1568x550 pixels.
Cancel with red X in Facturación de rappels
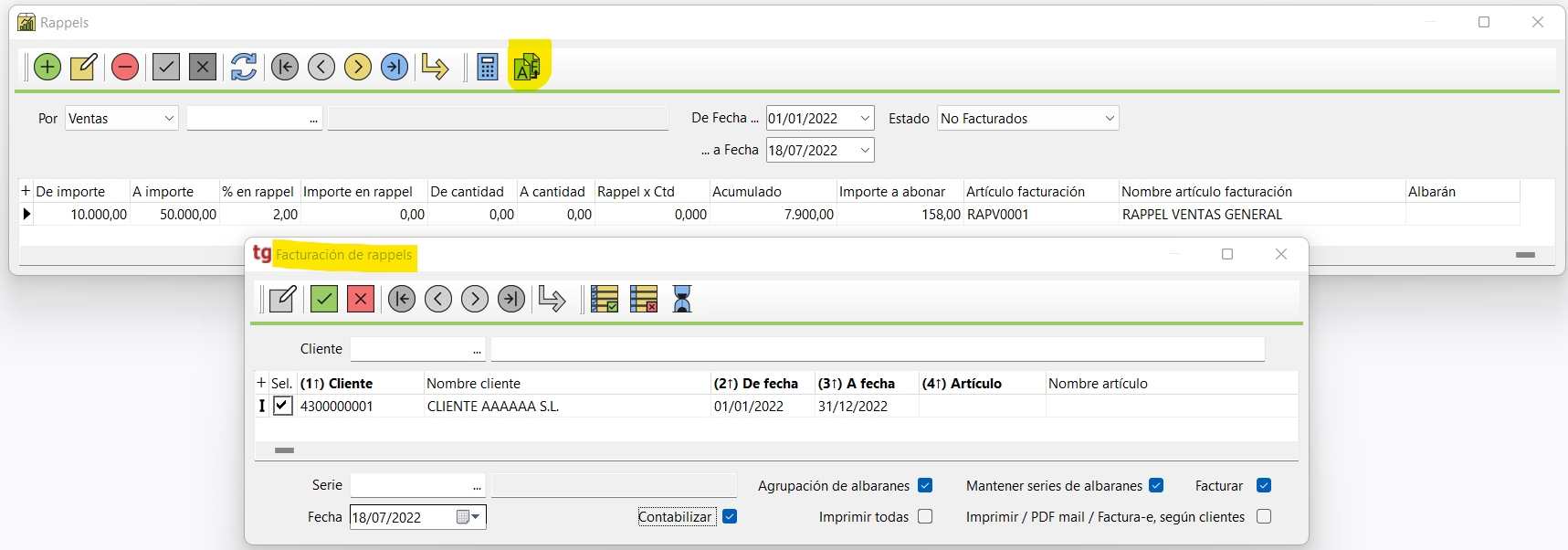tap(361, 299)
